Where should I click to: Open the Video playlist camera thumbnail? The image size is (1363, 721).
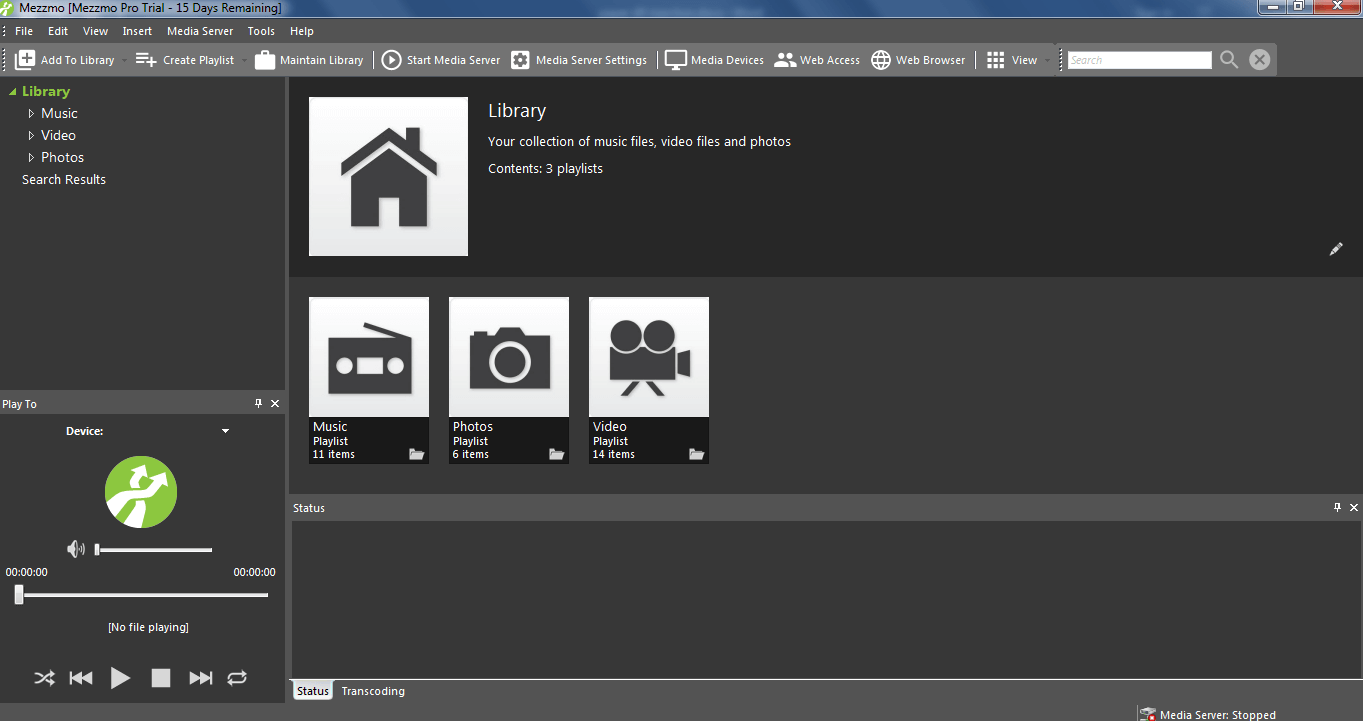pos(649,357)
